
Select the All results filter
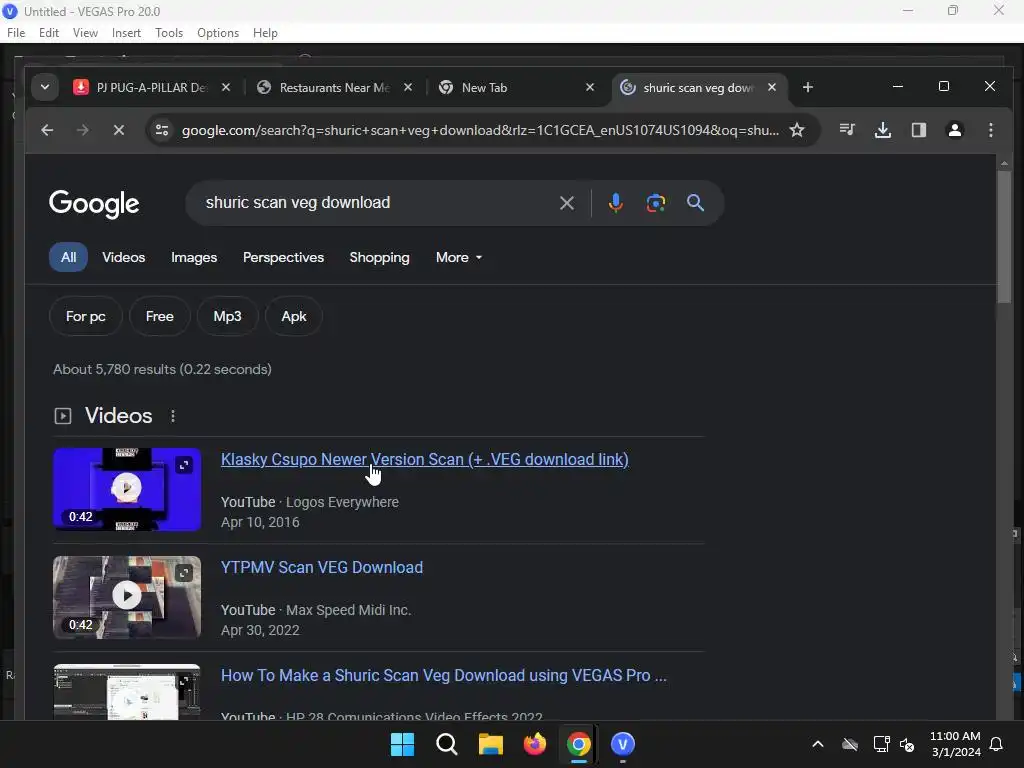[69, 257]
